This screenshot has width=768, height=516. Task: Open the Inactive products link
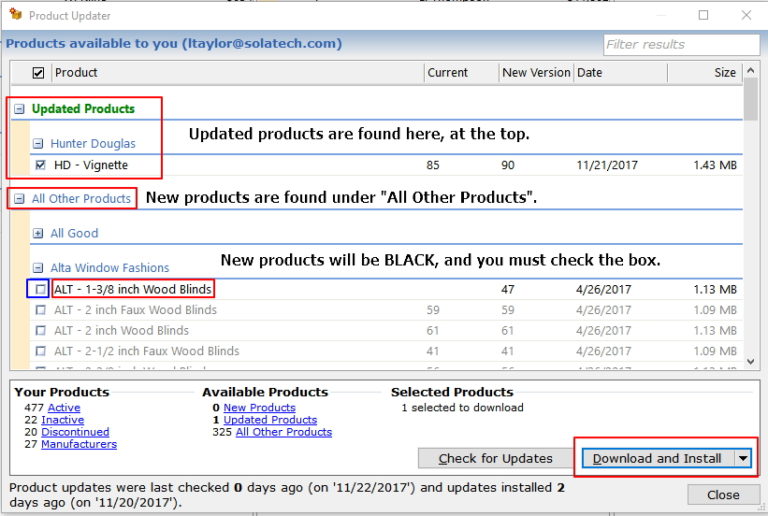(62, 420)
